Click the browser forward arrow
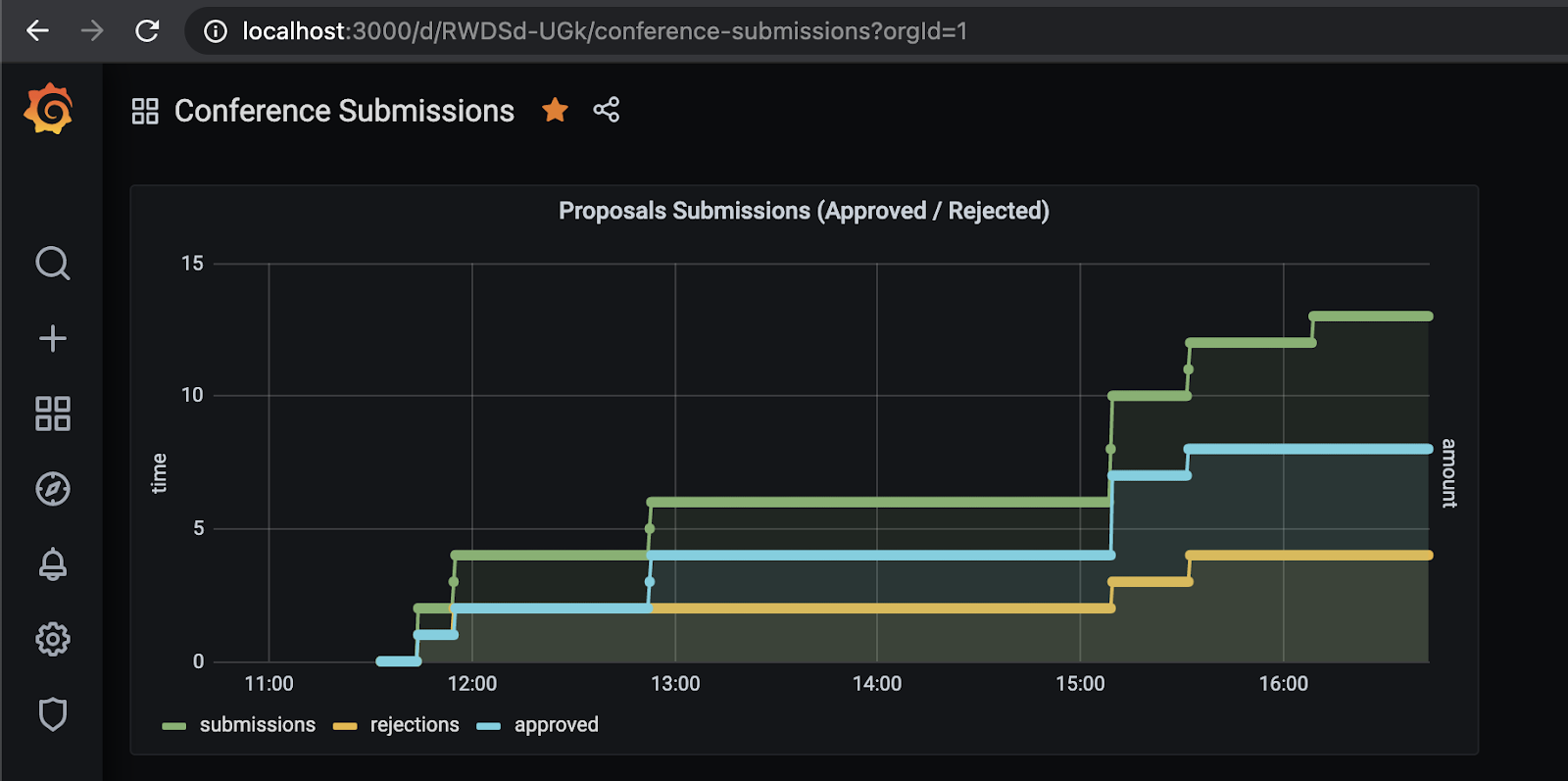Image resolution: width=1568 pixels, height=781 pixels. (92, 31)
